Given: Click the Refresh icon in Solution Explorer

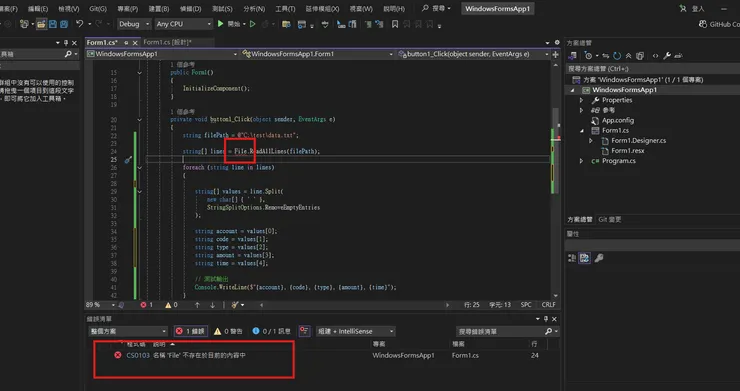Looking at the screenshot, I should tap(617, 56).
